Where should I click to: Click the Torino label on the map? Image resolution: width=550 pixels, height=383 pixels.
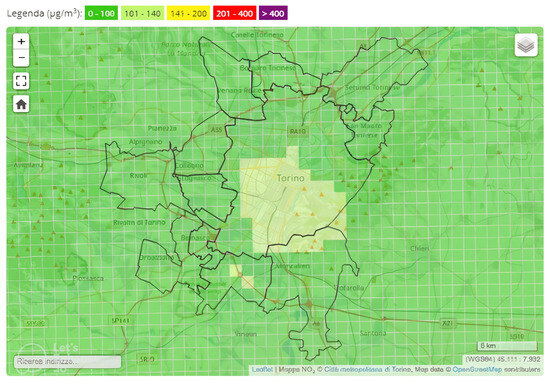coord(290,178)
